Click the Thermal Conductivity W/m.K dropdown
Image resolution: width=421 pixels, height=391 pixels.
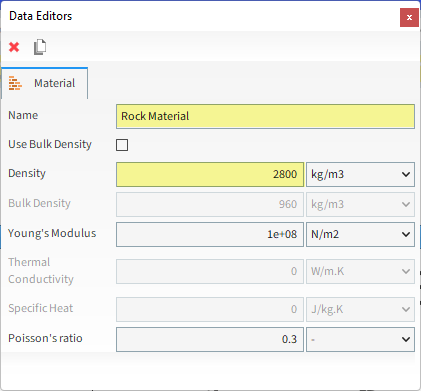pos(360,271)
